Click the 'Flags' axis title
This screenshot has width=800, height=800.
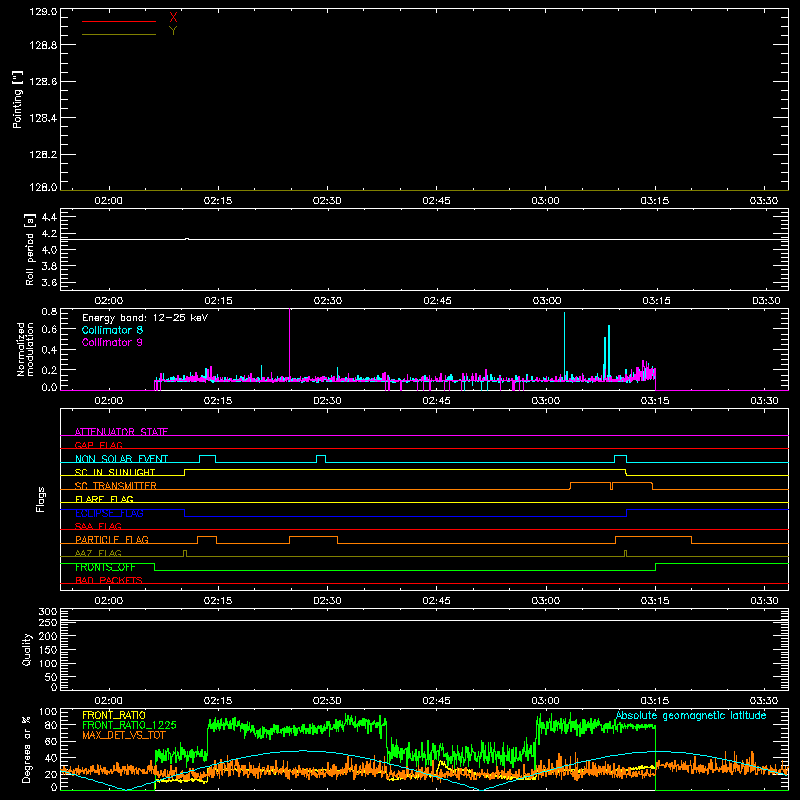click(x=40, y=499)
